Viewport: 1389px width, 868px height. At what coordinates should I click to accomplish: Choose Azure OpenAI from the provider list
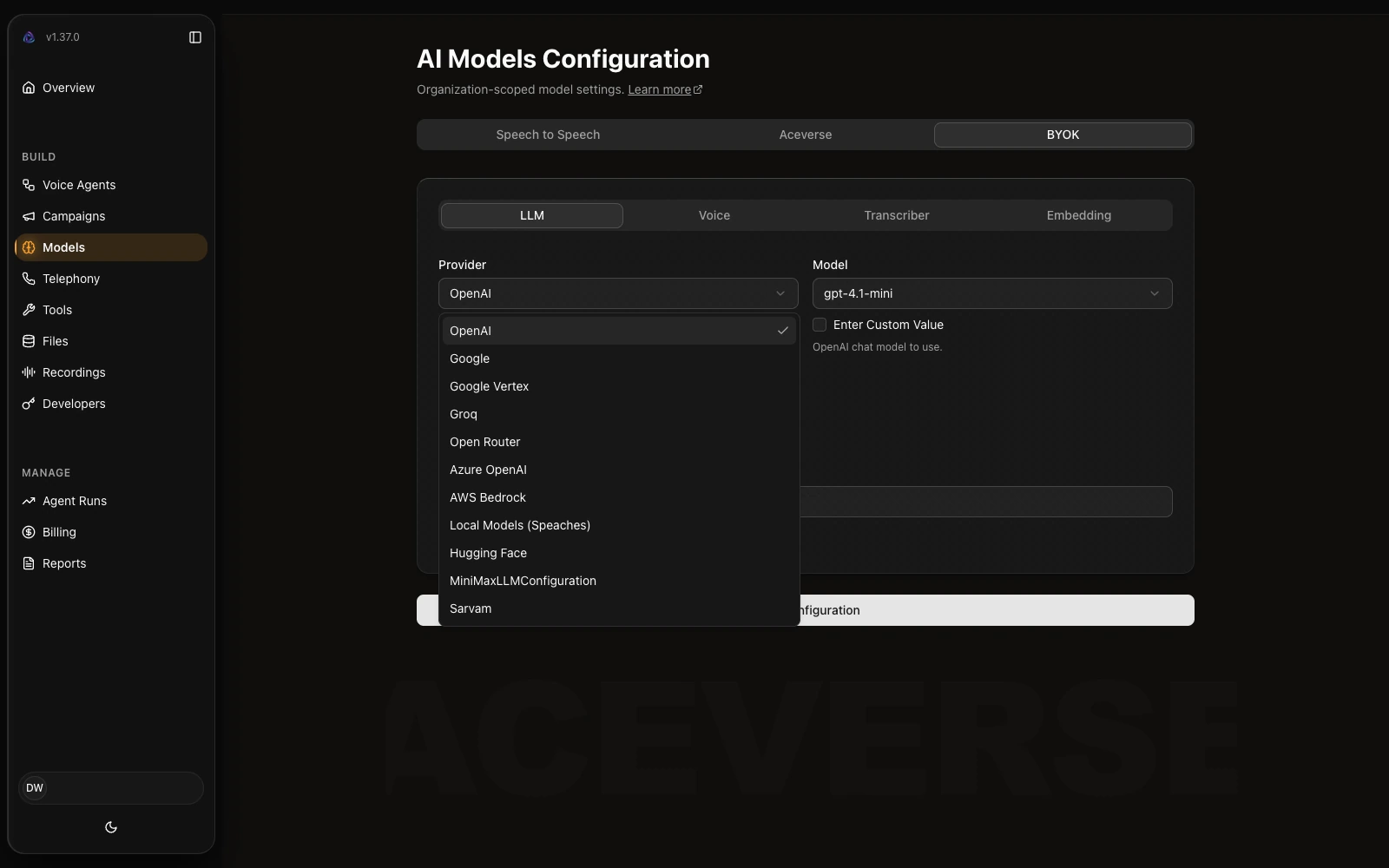point(619,470)
